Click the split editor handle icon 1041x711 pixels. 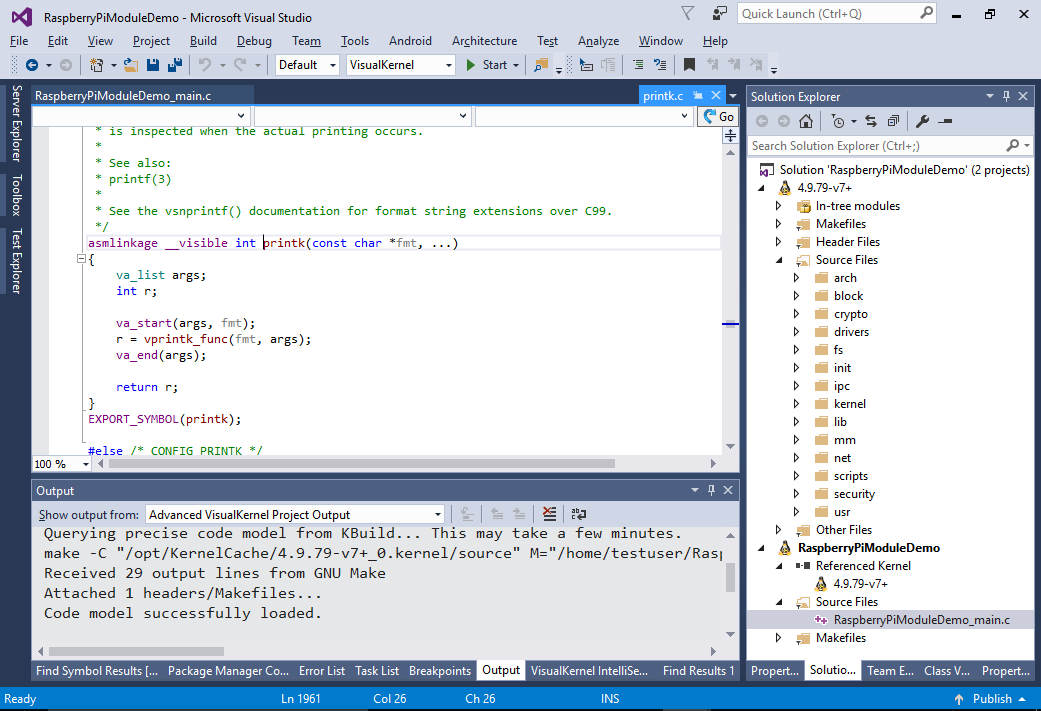[730, 136]
